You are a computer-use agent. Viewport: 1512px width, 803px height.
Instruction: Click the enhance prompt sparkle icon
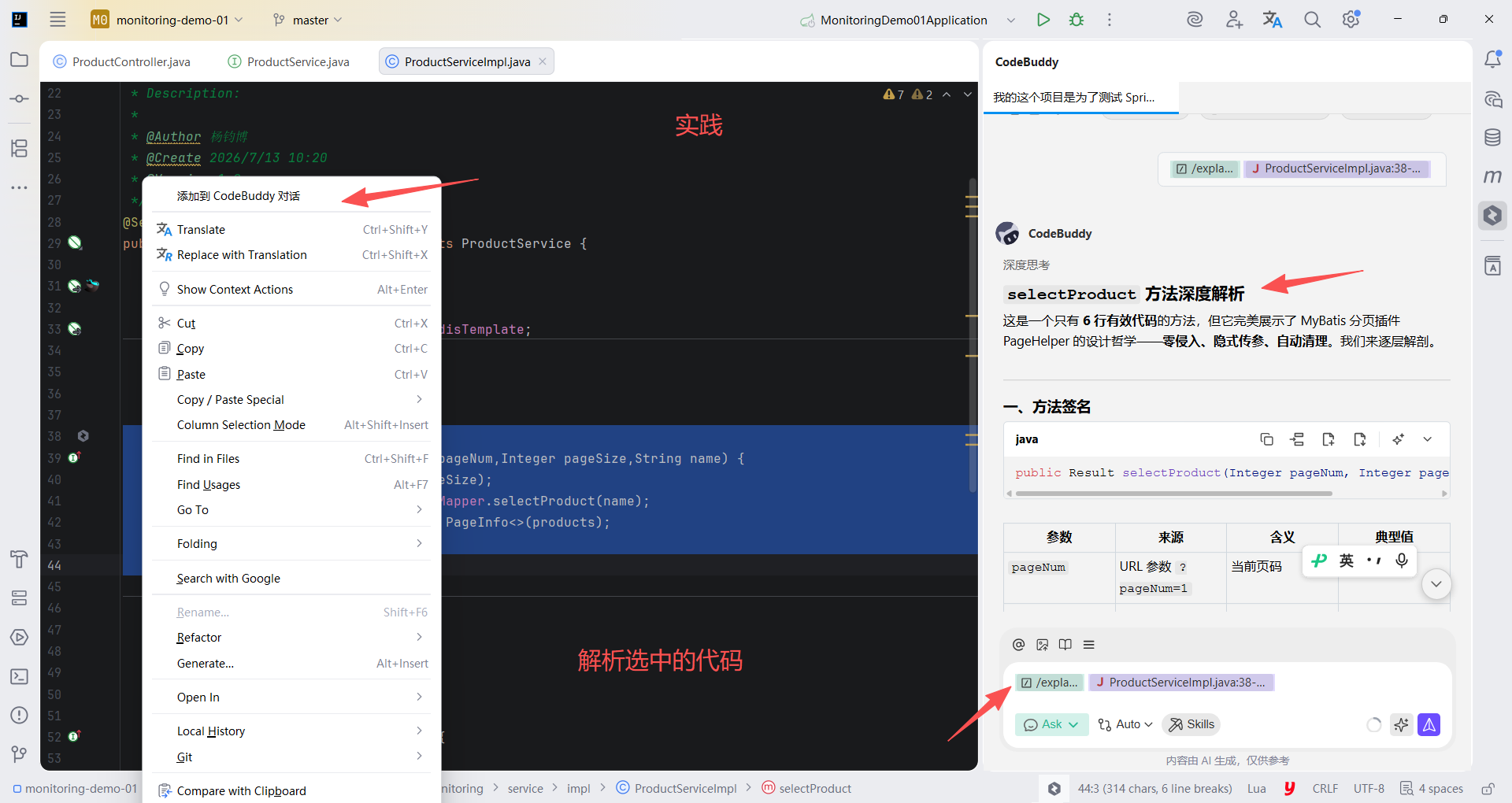[x=1401, y=724]
